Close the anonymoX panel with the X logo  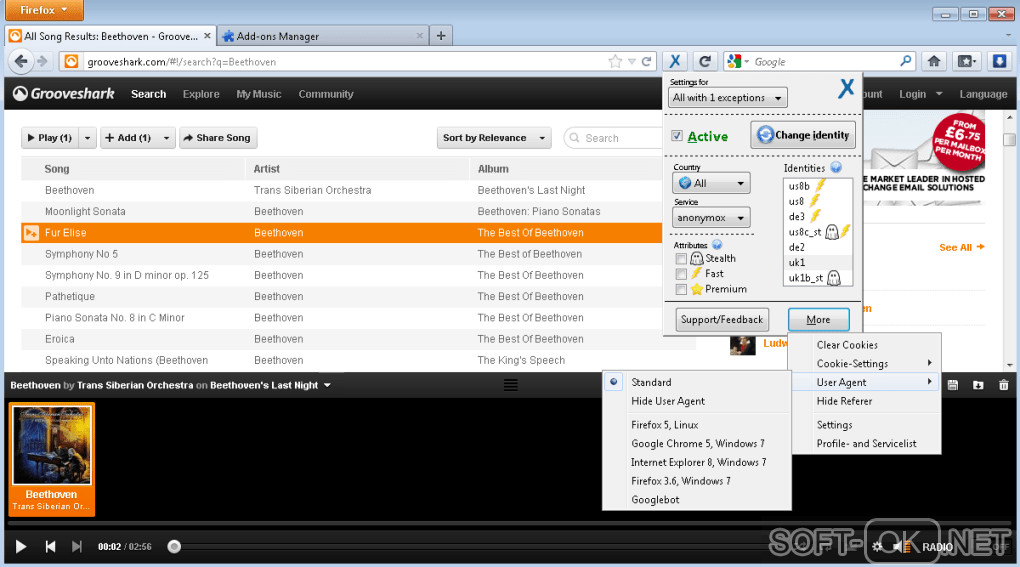coord(846,88)
